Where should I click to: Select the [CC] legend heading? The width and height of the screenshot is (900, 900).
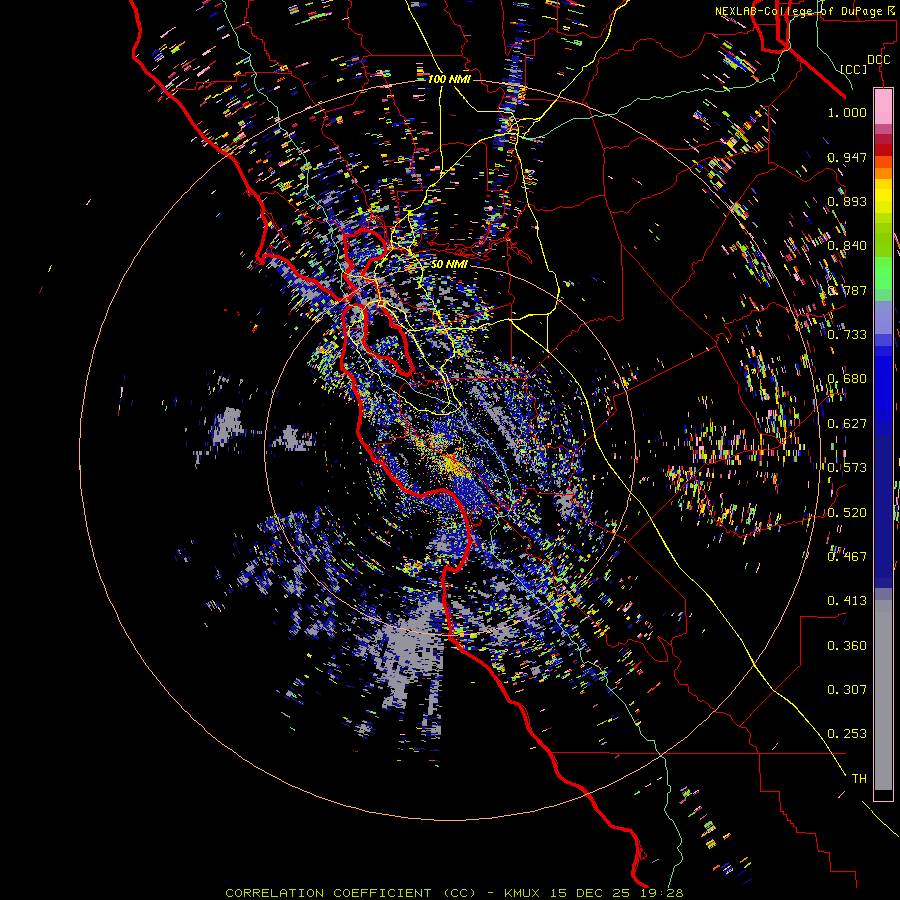[854, 69]
